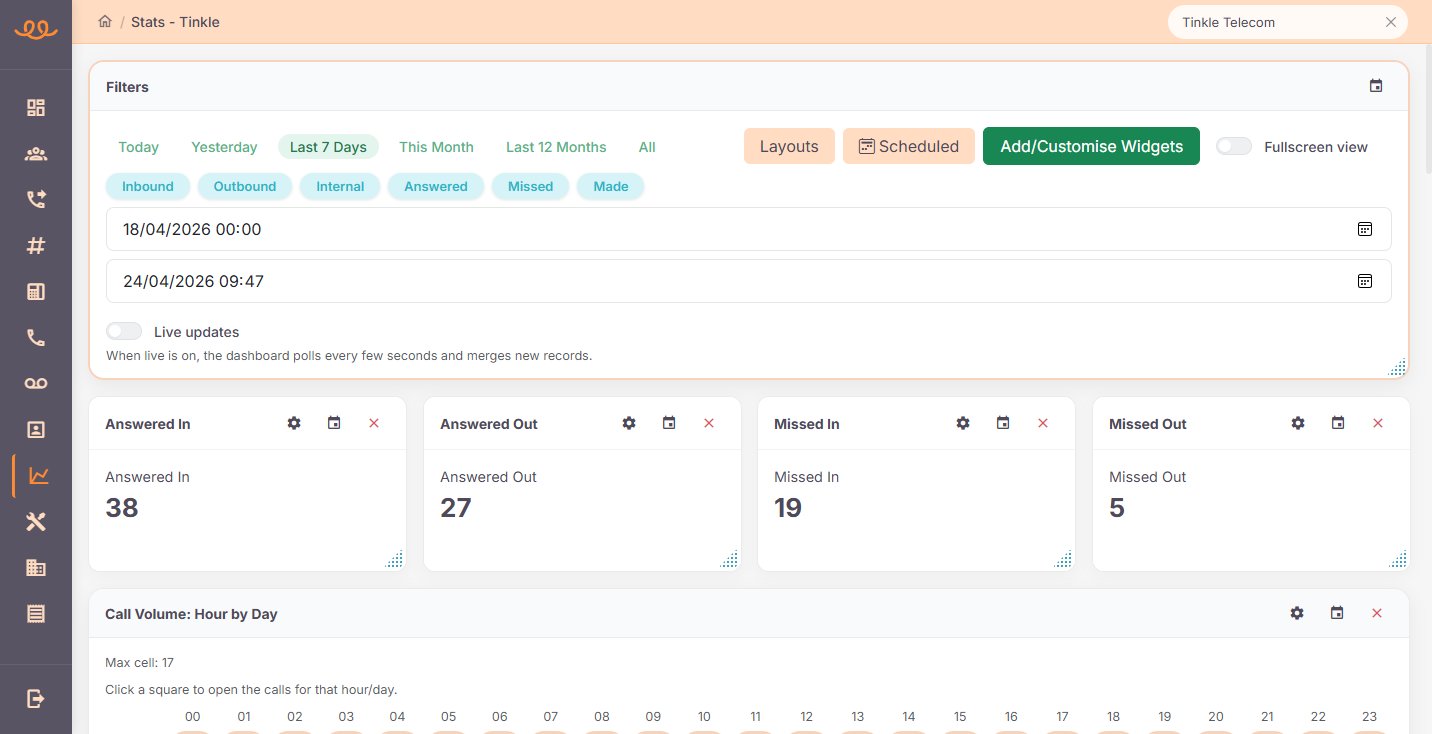1432x734 pixels.
Task: Grab resize handle of Answered Out widget
Action: tap(730, 560)
